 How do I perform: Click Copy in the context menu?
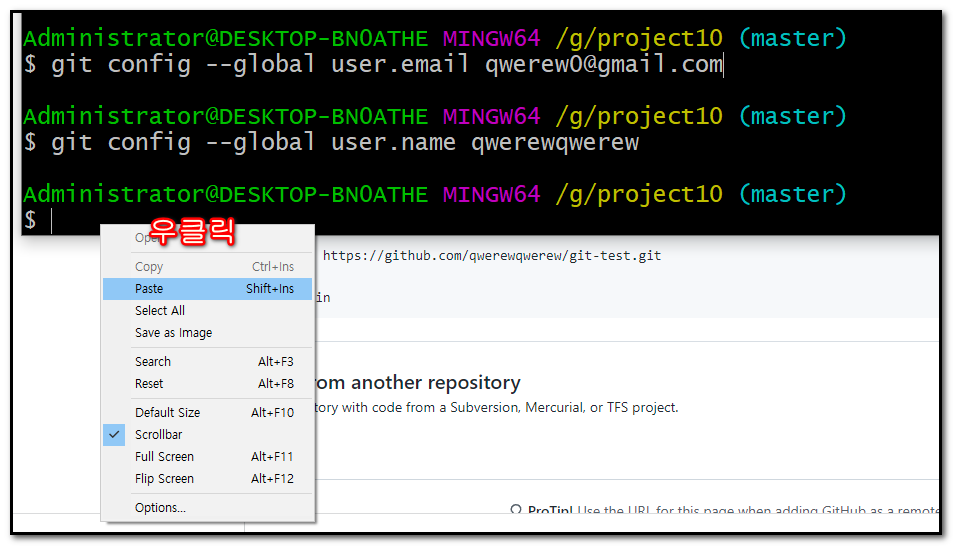click(149, 266)
